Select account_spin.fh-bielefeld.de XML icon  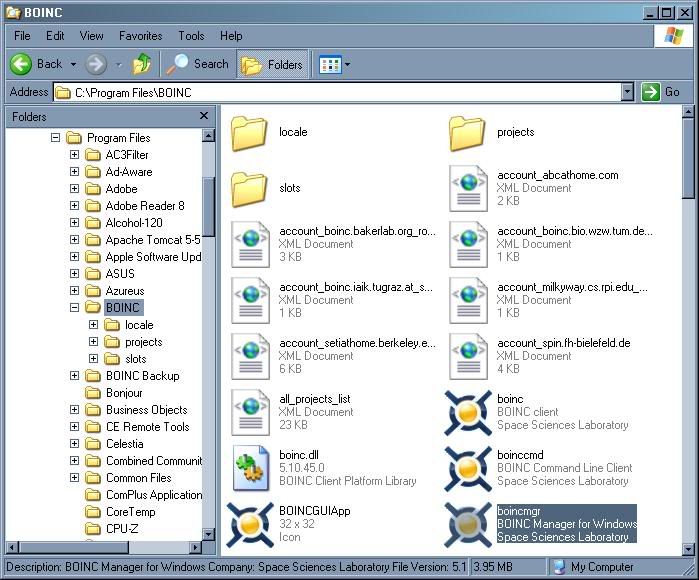468,357
